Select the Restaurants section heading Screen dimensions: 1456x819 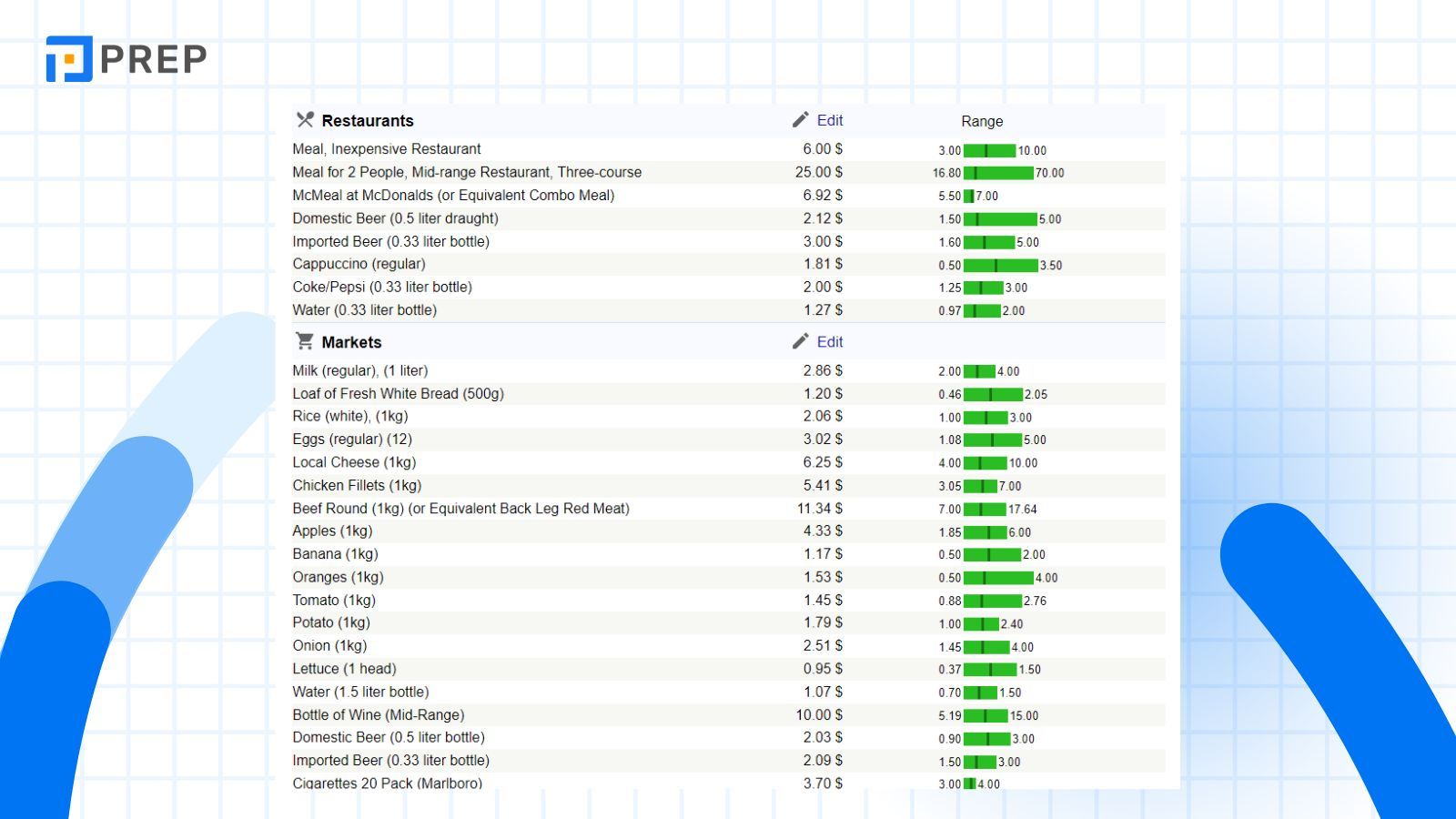pyautogui.click(x=368, y=121)
